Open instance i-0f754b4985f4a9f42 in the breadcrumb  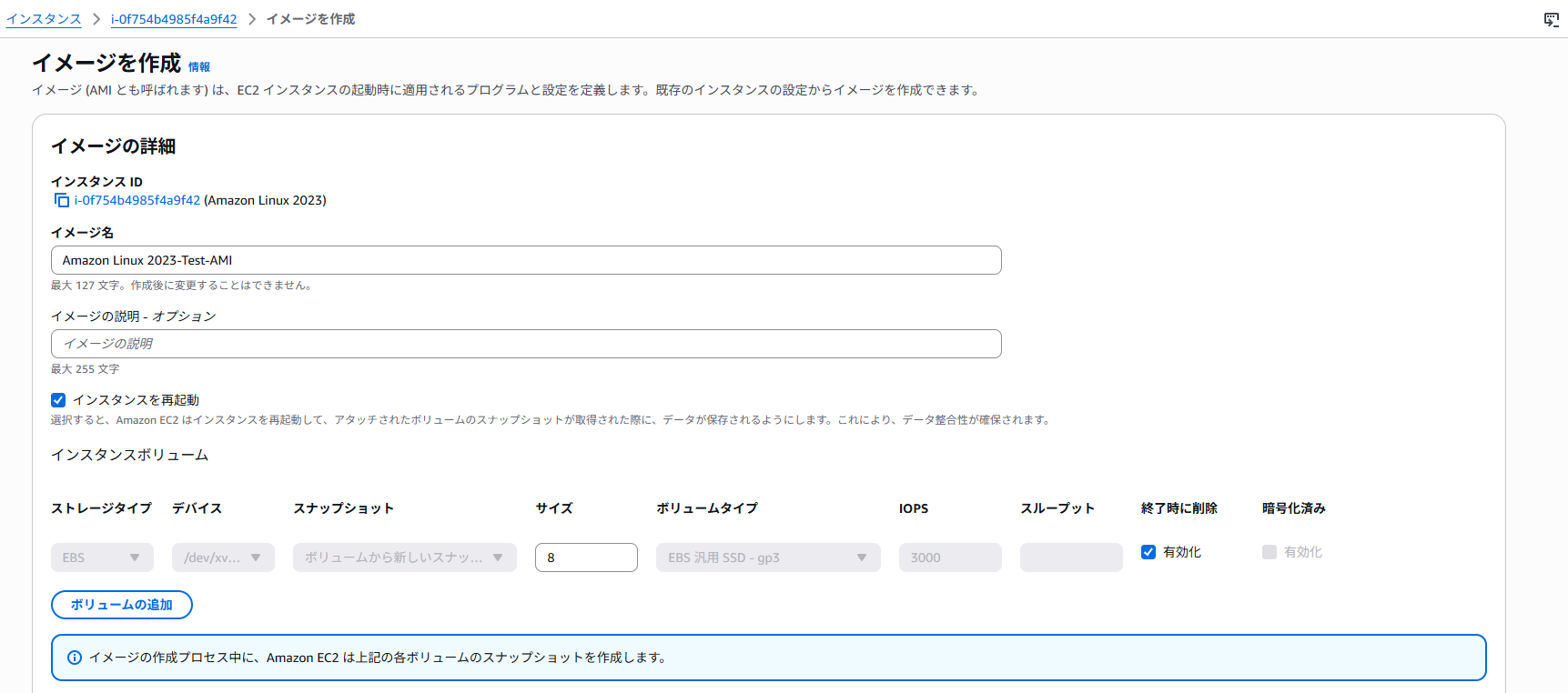pyautogui.click(x=174, y=19)
